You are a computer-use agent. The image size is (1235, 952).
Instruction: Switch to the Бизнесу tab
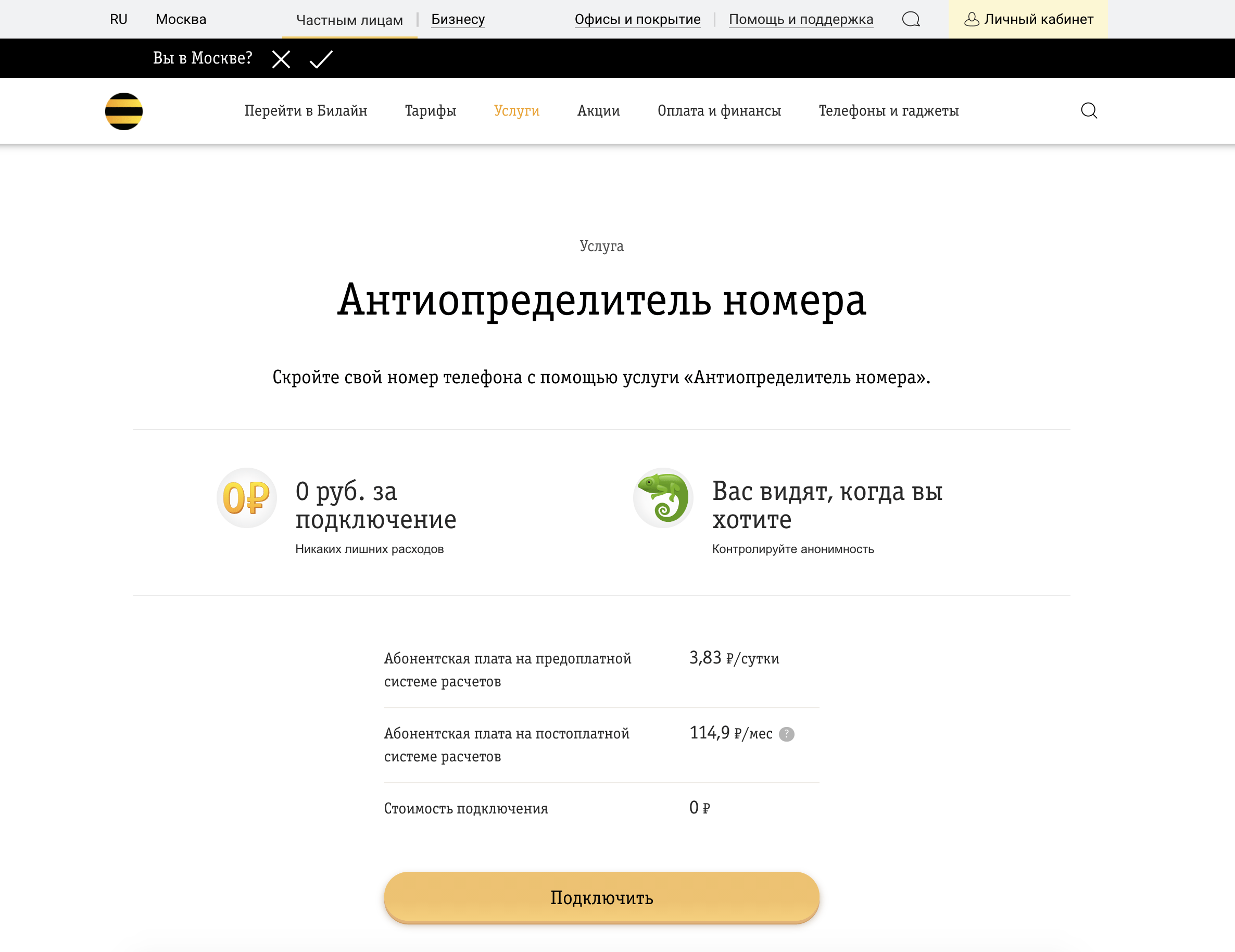click(x=458, y=19)
